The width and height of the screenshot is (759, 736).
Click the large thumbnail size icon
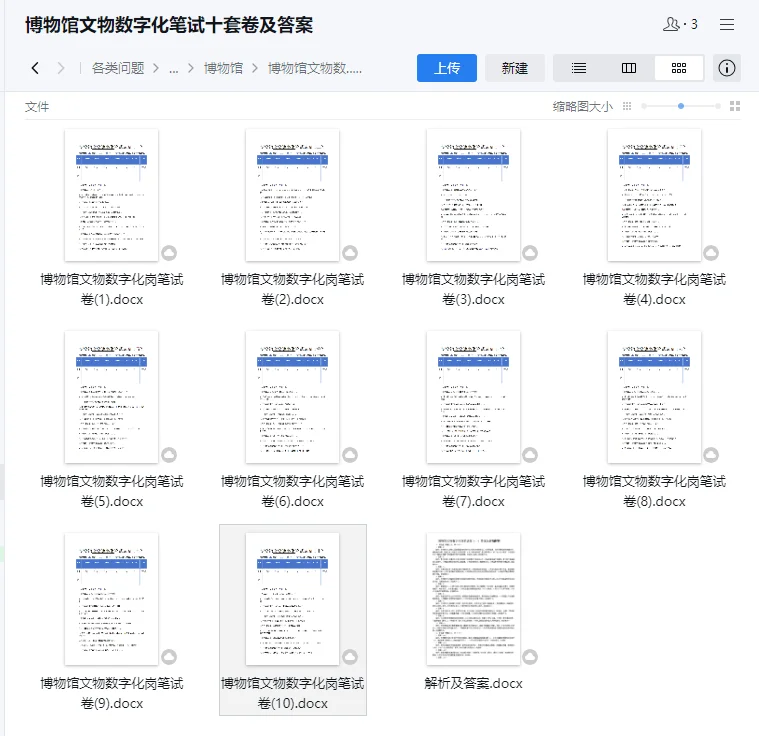pos(735,106)
